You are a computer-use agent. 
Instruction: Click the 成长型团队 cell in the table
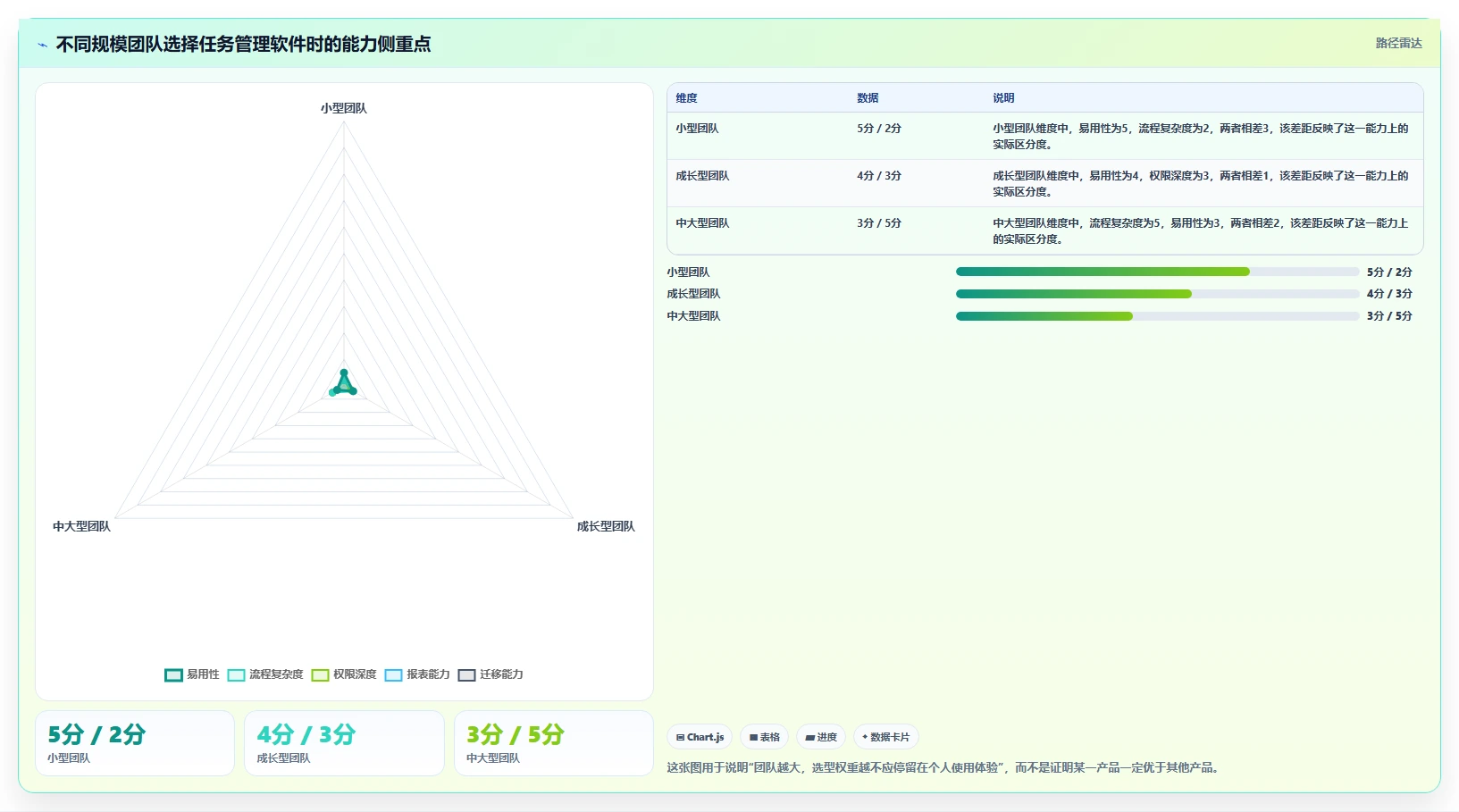tap(702, 176)
